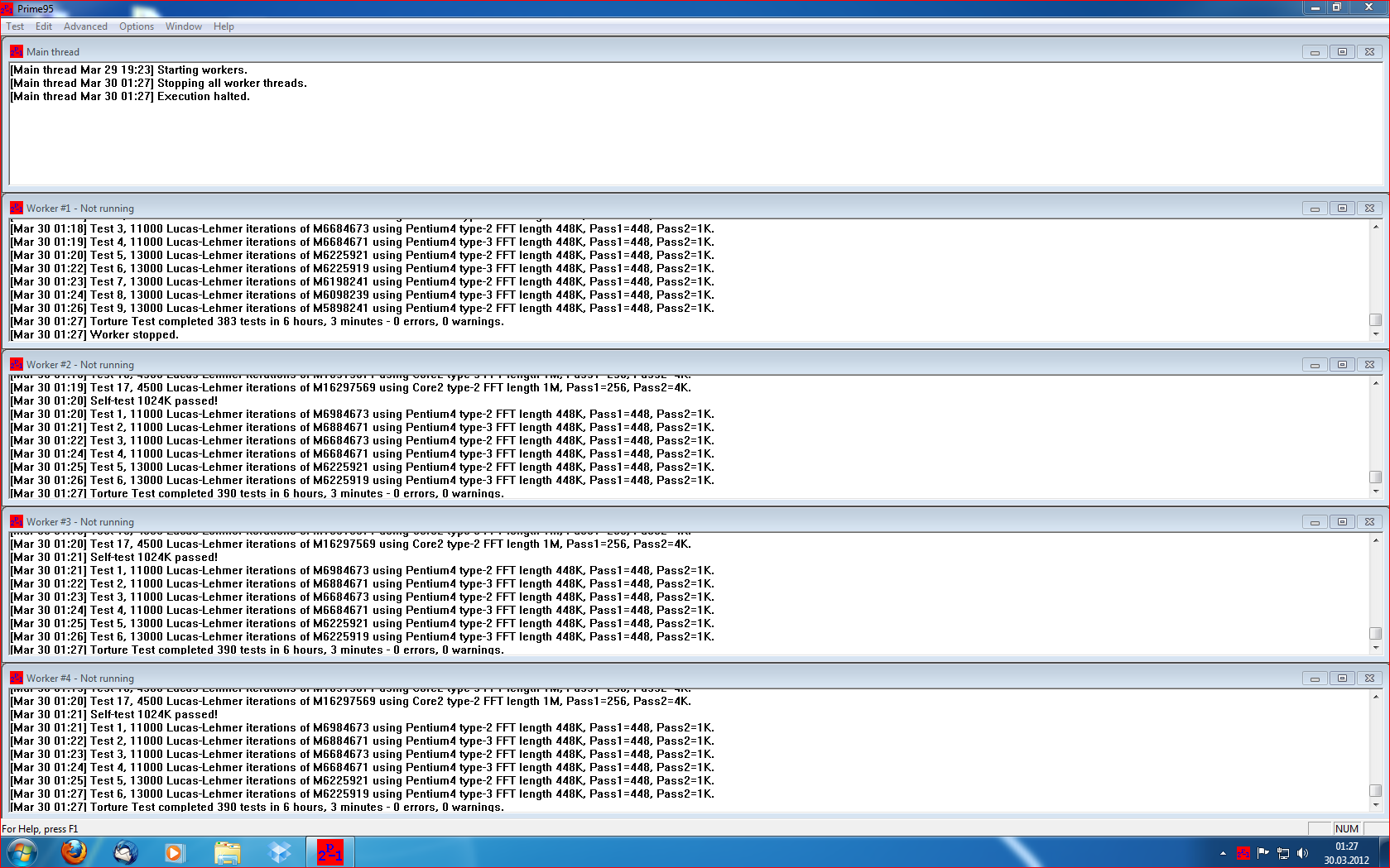1390x868 pixels.
Task: Maximize the Worker #4 window
Action: click(1342, 679)
